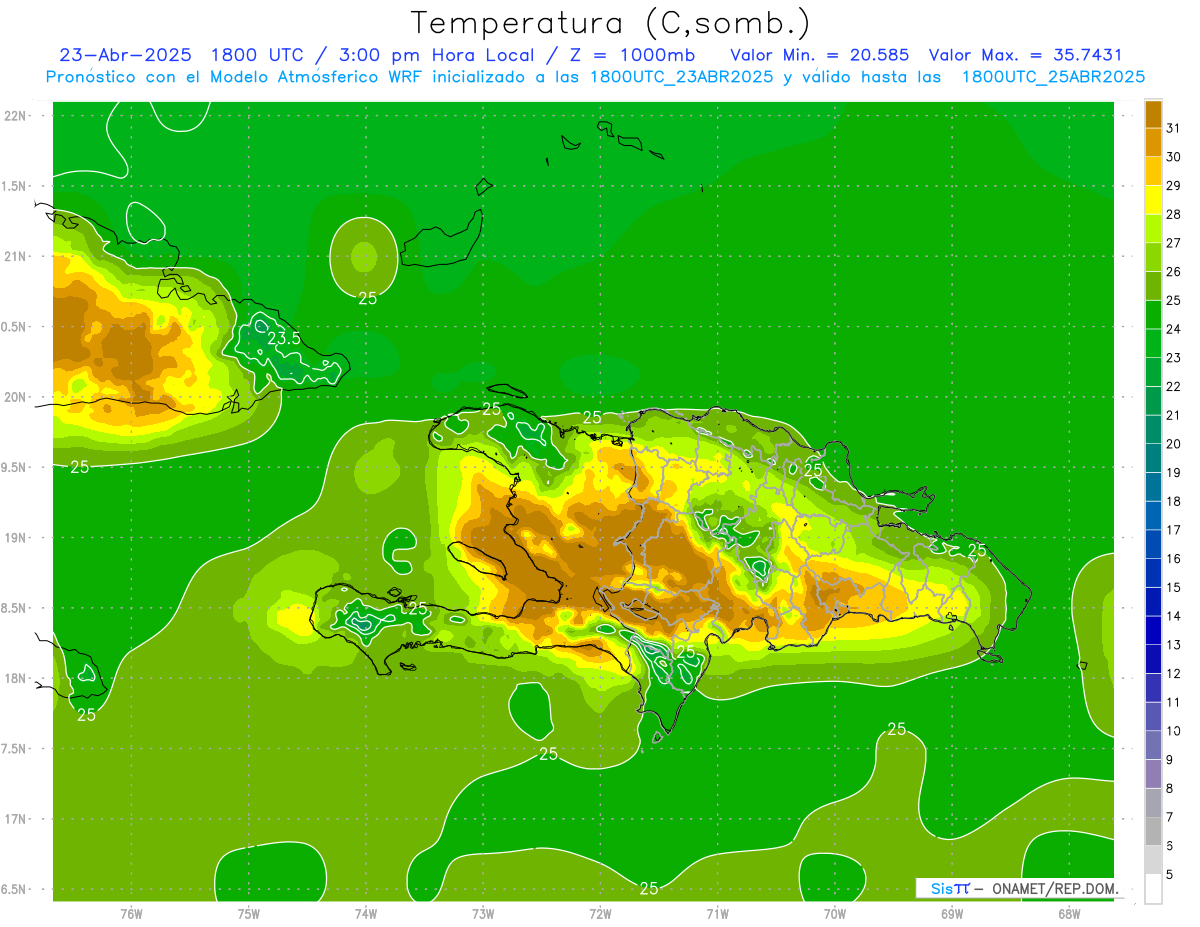
Task: Click the white swatch below 5 in legend
Action: click(1153, 889)
